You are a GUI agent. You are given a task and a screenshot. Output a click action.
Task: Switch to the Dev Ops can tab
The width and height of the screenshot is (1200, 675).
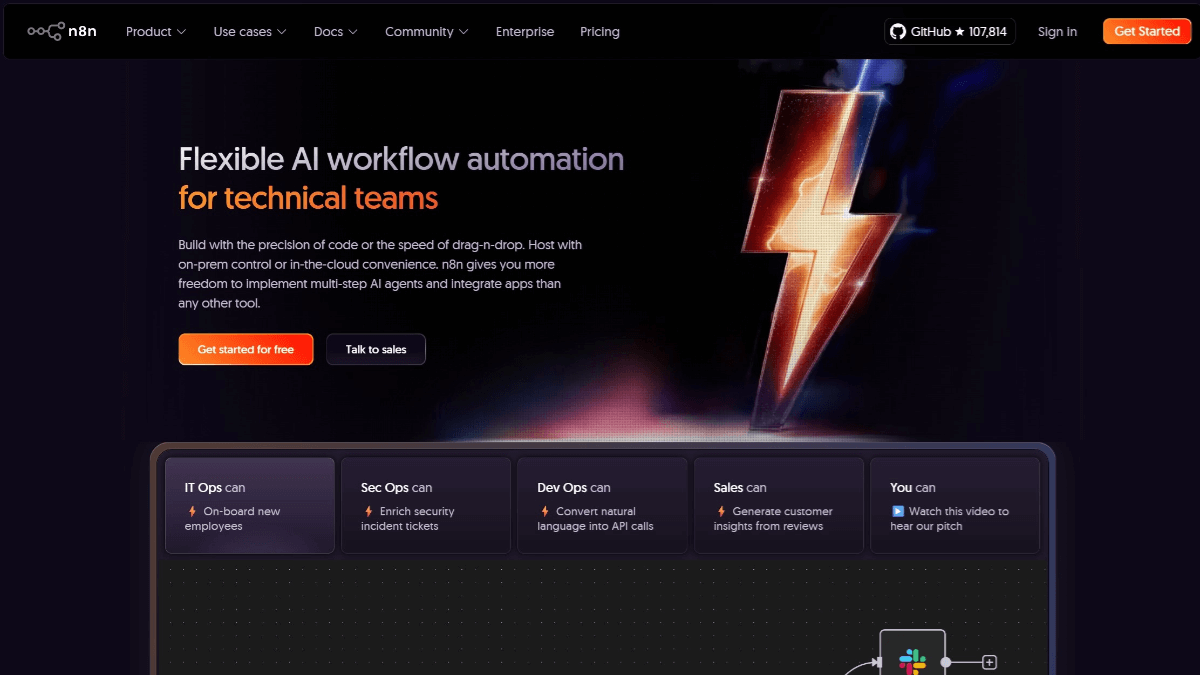[602, 505]
